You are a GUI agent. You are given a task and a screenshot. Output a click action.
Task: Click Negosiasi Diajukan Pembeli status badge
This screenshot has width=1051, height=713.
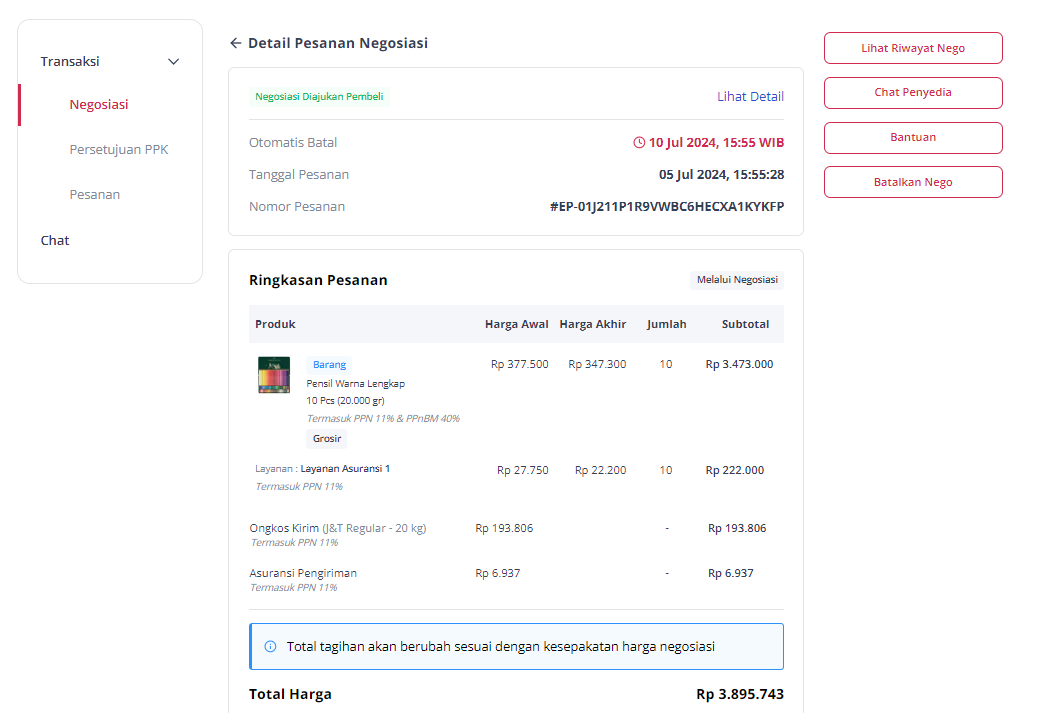319,96
